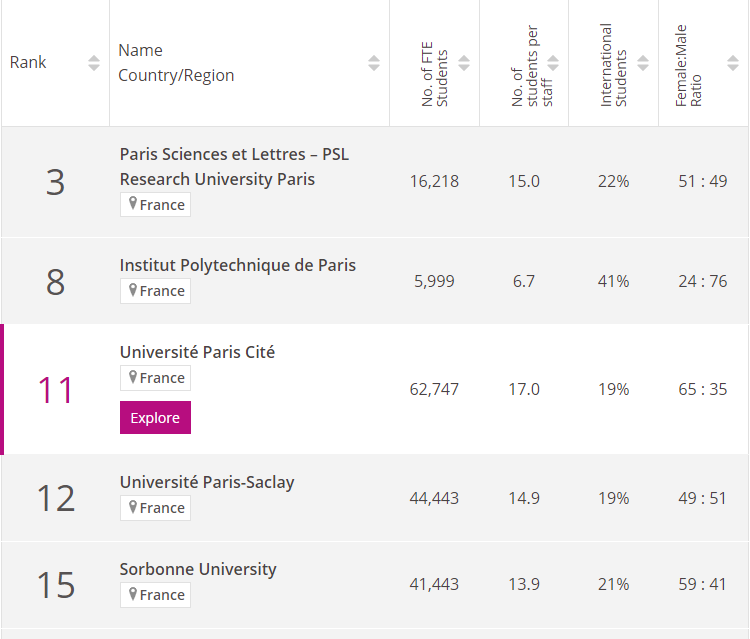Sort by International Students column
The height and width of the screenshot is (639, 750).
coord(643,63)
